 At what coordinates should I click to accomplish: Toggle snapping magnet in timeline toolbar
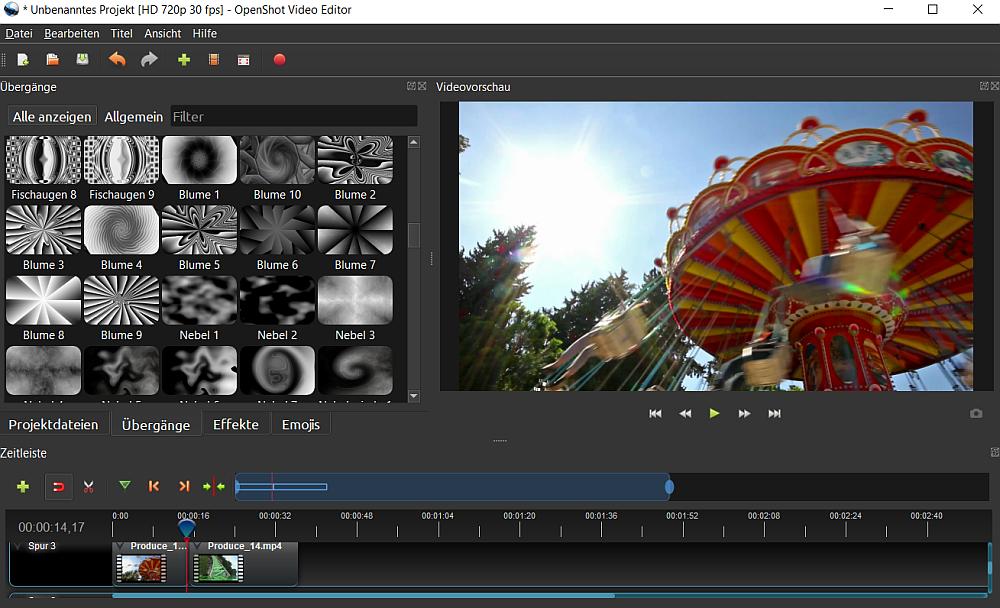coord(58,487)
